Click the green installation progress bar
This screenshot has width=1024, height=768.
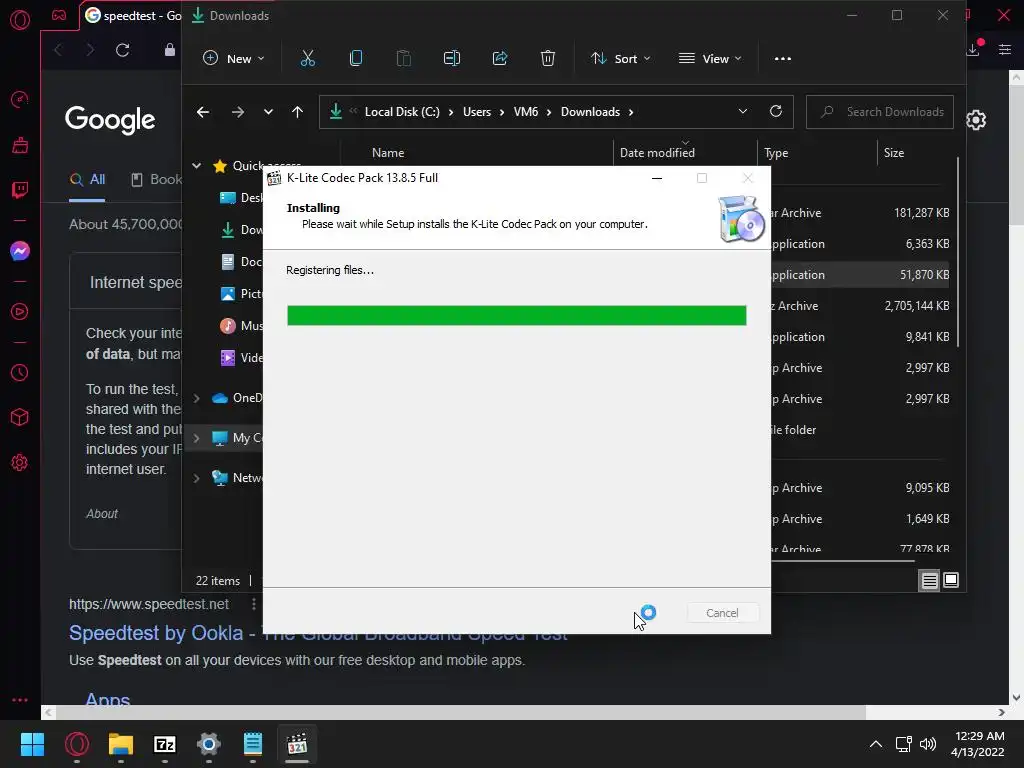[x=517, y=315]
